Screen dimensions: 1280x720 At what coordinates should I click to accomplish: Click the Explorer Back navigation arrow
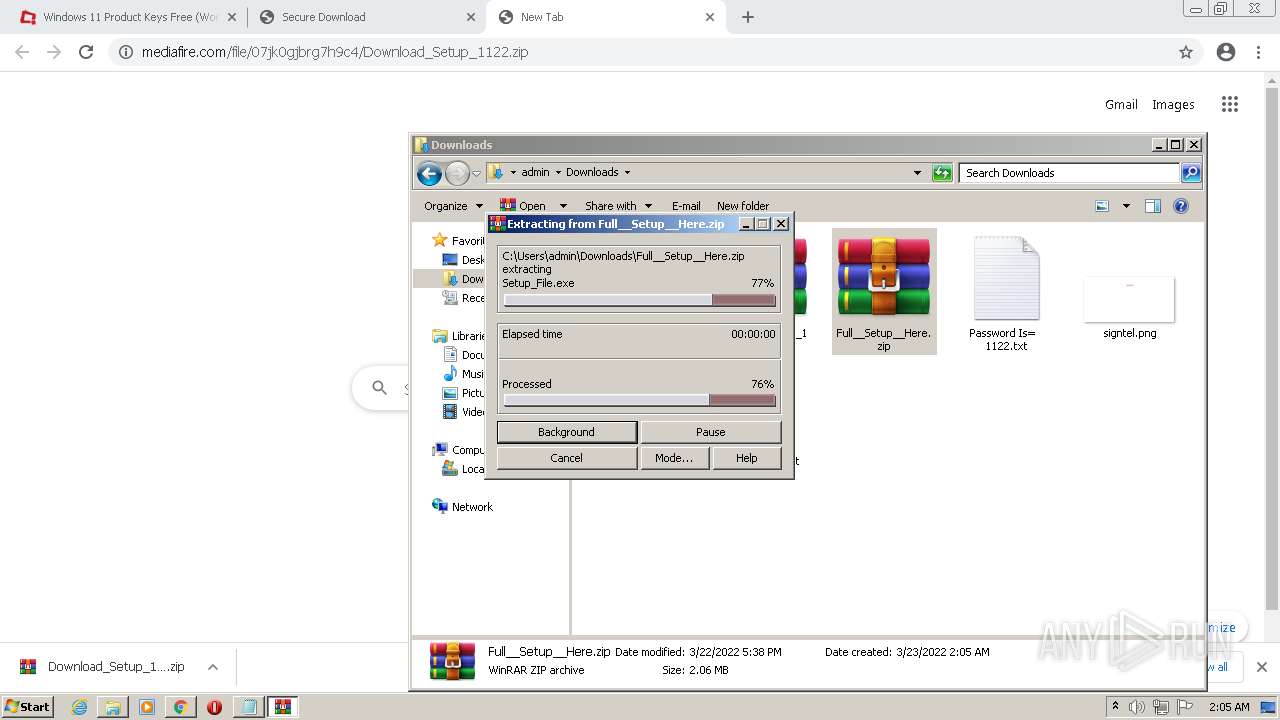tap(429, 174)
